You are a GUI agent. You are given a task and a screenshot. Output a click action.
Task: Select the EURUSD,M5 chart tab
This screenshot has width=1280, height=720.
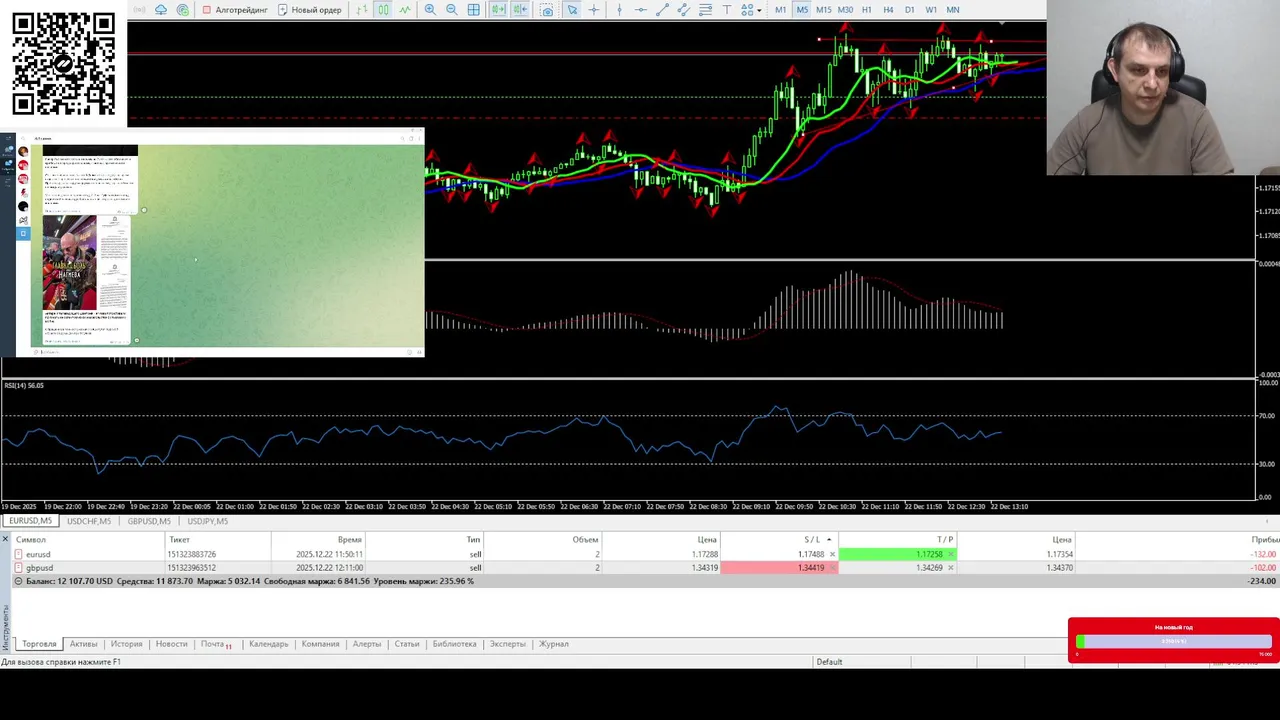coord(30,521)
